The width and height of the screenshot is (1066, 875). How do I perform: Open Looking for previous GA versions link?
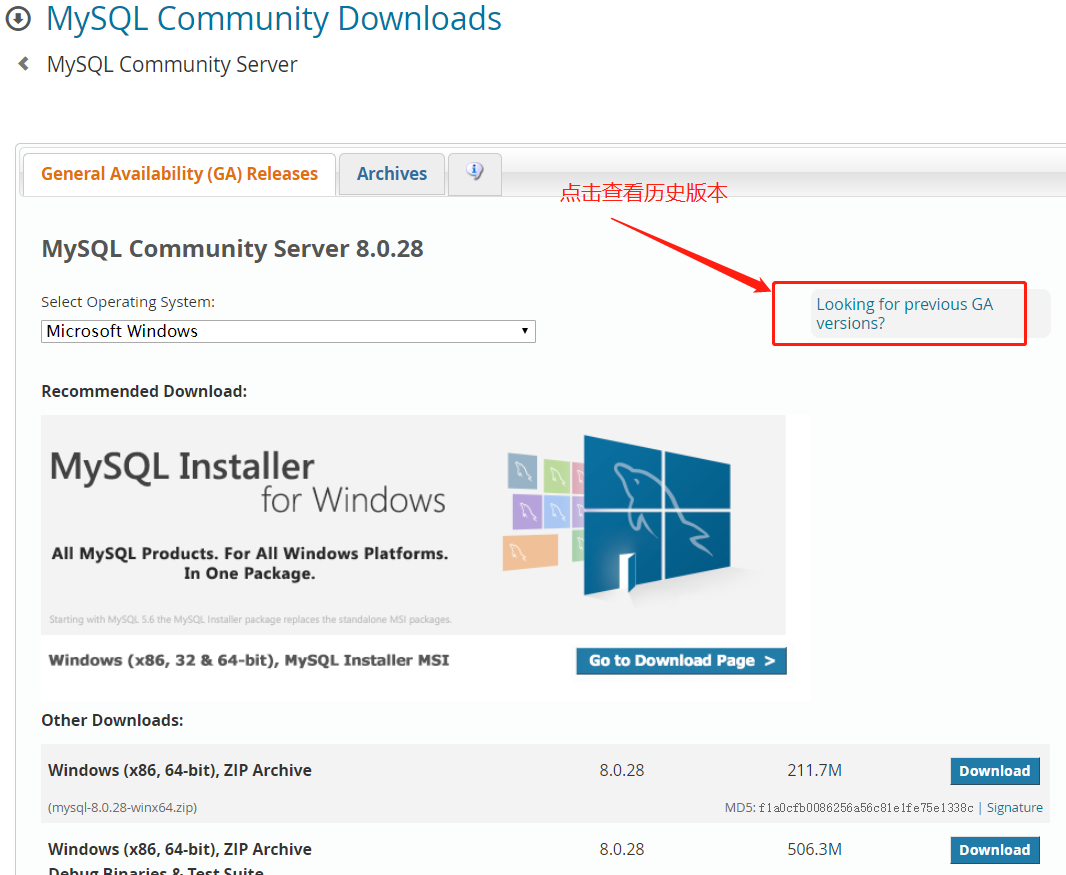(x=904, y=313)
